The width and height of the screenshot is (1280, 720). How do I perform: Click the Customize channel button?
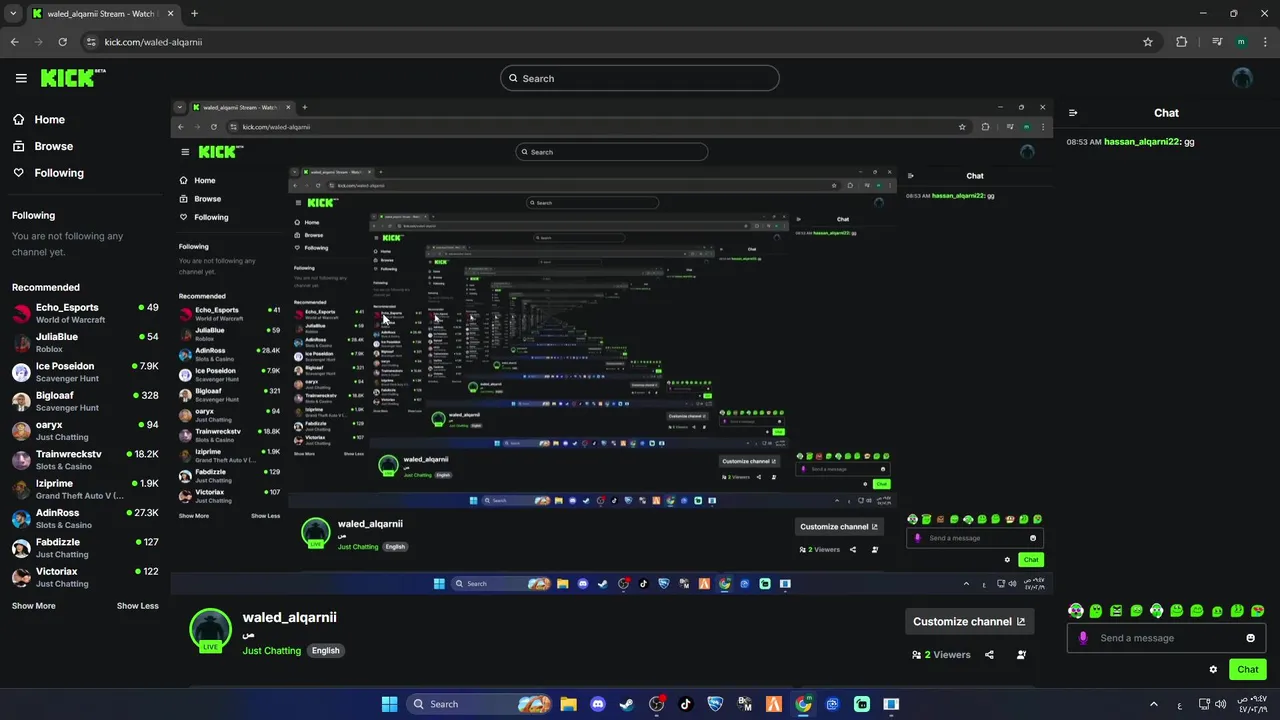pos(969,621)
